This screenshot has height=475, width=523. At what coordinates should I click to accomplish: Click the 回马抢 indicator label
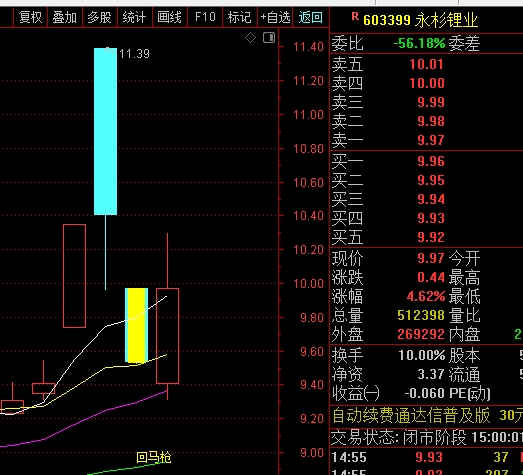tap(154, 457)
